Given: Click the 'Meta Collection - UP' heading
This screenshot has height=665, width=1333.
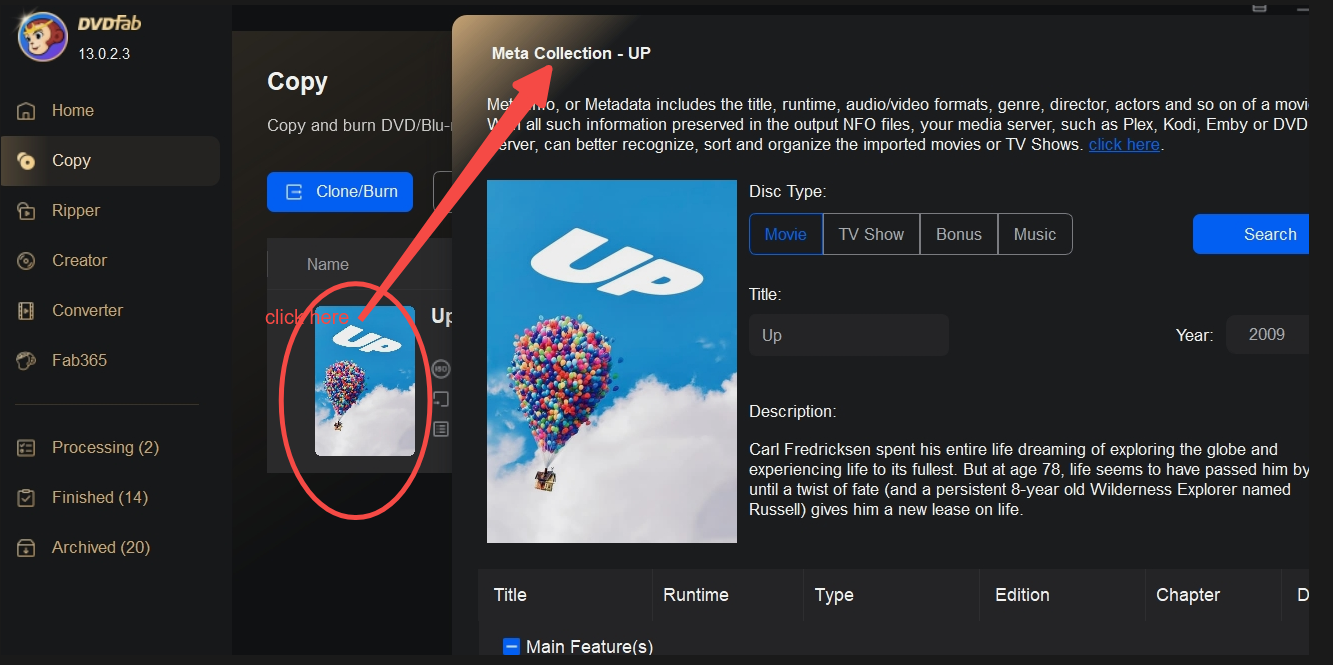Looking at the screenshot, I should coord(571,54).
